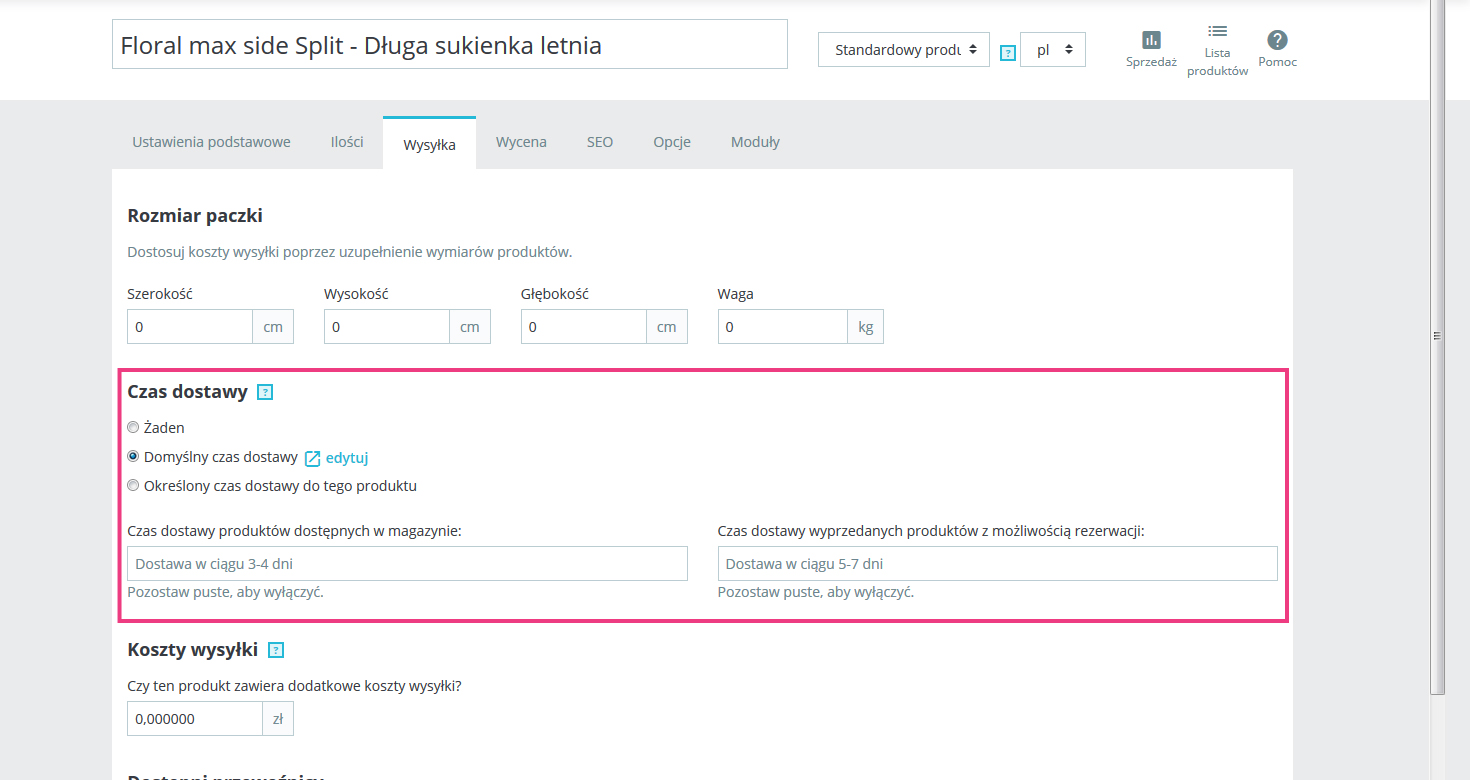Click help icon next to Koszty wysyłki
This screenshot has width=1470, height=780.
276,650
